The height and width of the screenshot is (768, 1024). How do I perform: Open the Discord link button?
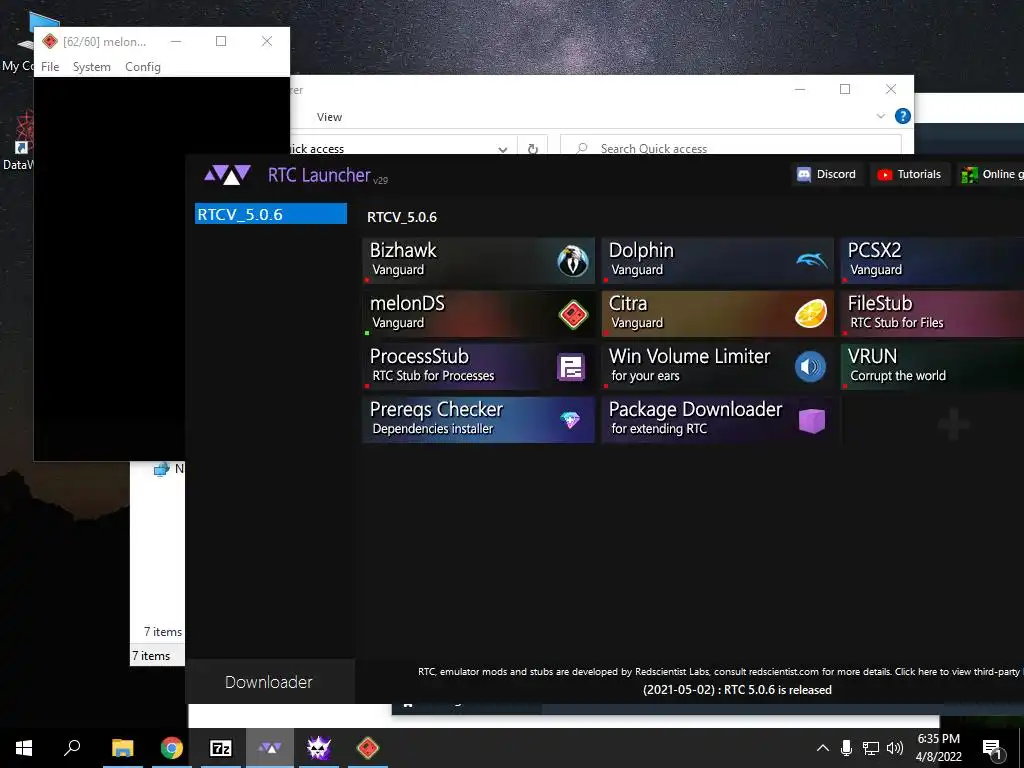827,174
